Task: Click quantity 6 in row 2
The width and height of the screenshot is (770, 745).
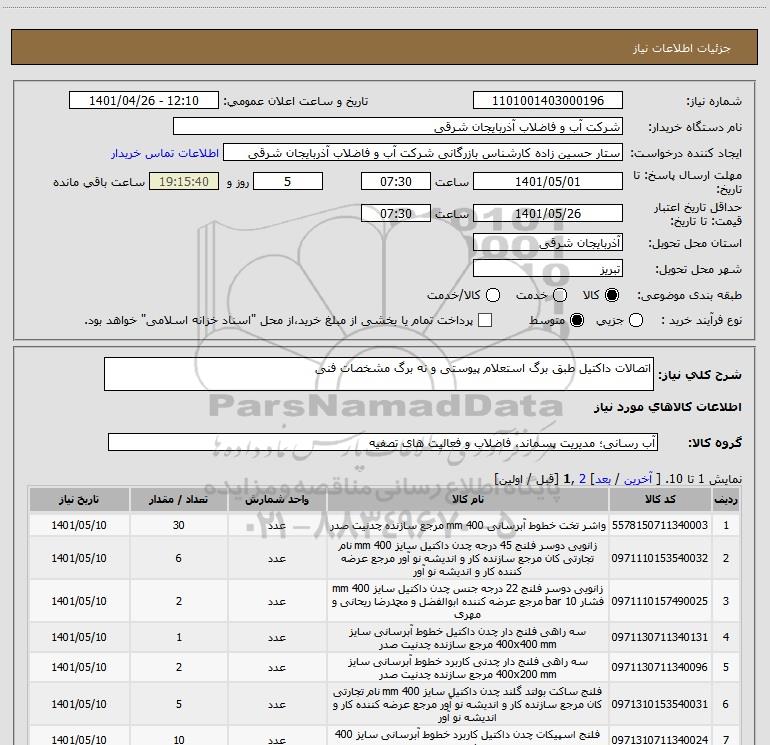Action: point(178,558)
